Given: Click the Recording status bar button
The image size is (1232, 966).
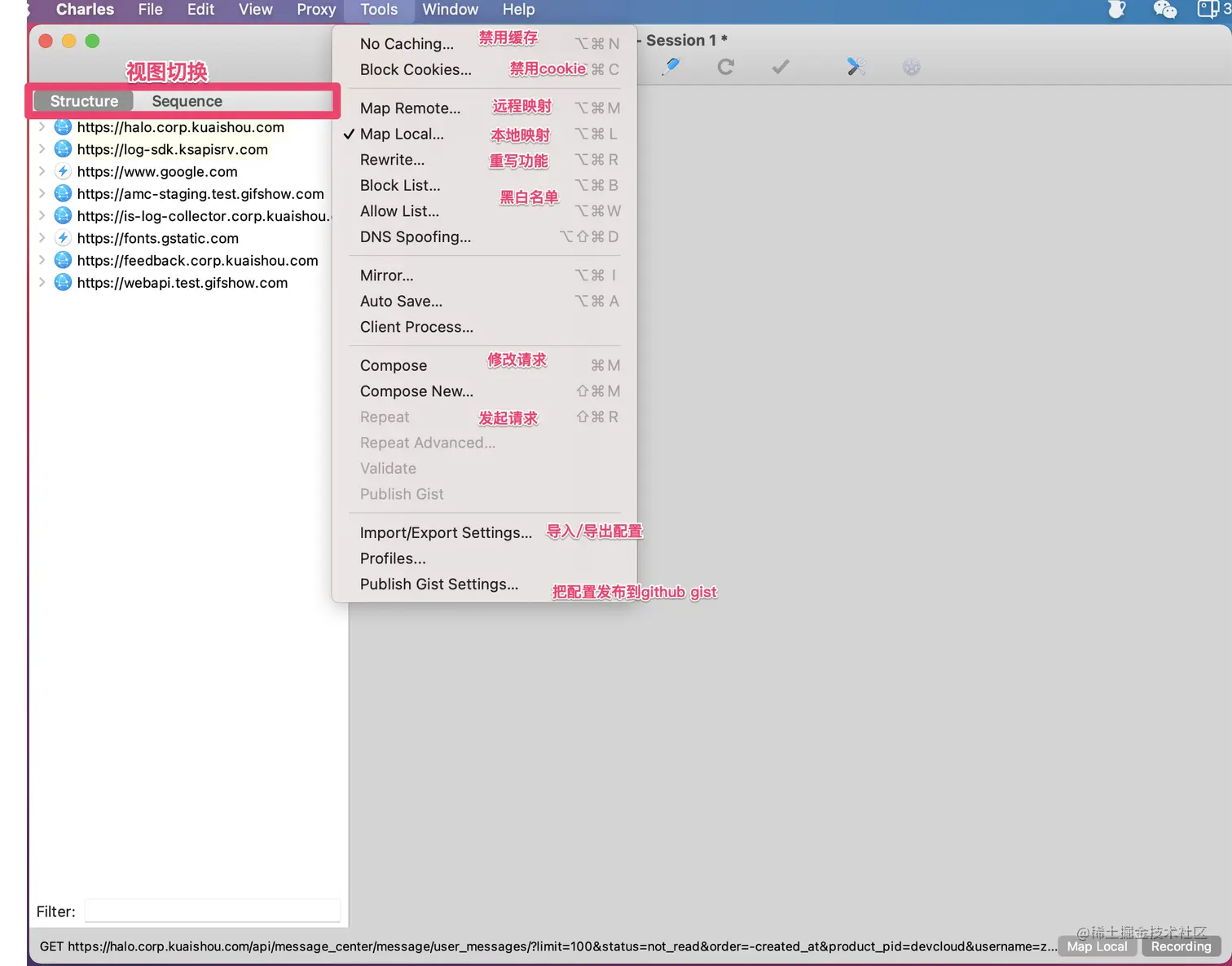Looking at the screenshot, I should point(1181,946).
